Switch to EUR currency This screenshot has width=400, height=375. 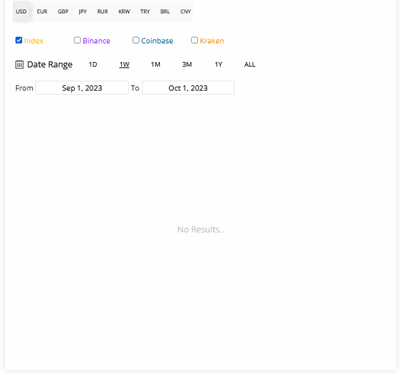(42, 12)
